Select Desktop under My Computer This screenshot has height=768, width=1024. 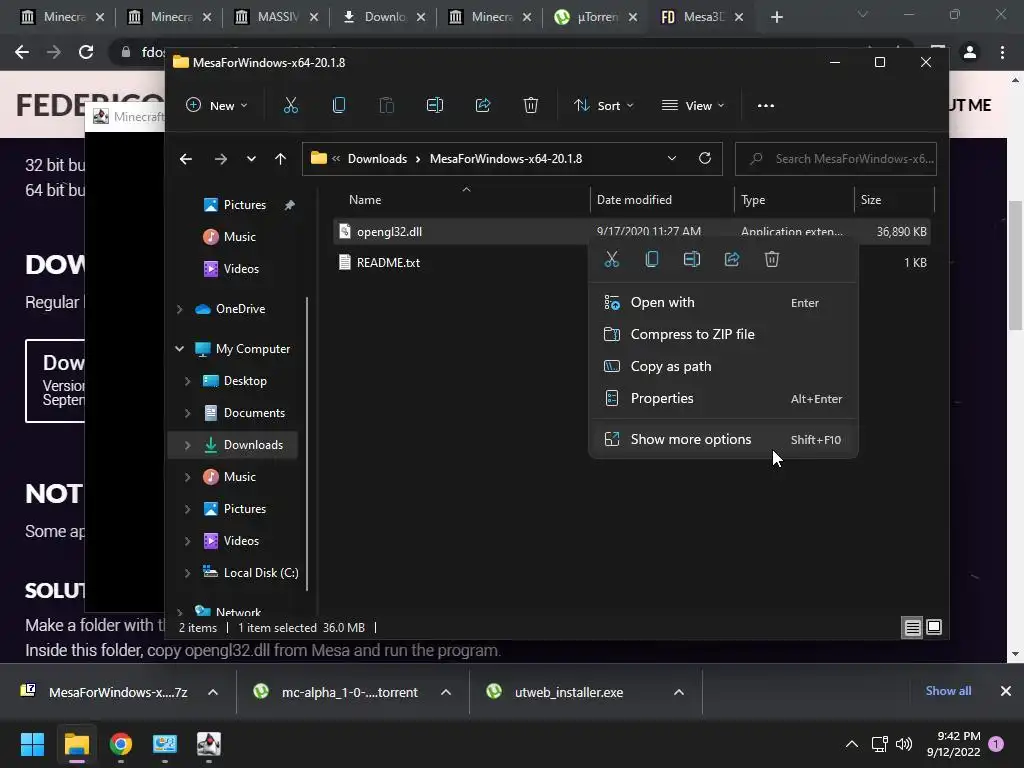pos(245,381)
